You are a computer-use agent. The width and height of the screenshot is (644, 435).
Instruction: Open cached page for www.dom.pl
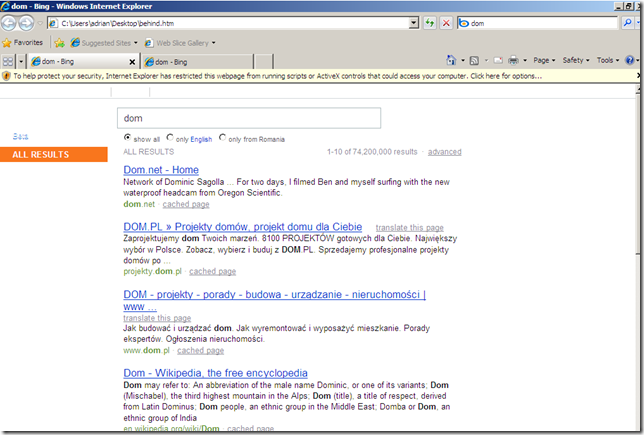(200, 350)
